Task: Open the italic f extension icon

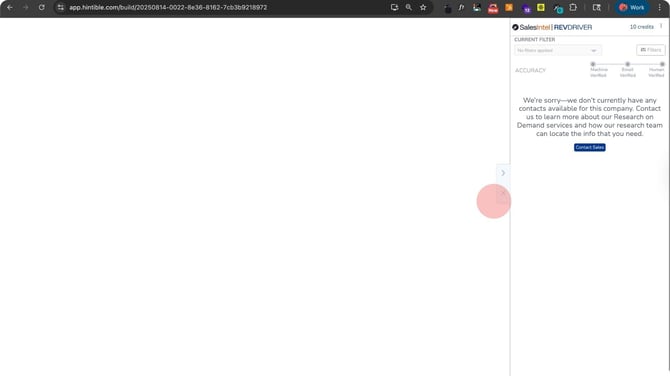Action: point(461,7)
